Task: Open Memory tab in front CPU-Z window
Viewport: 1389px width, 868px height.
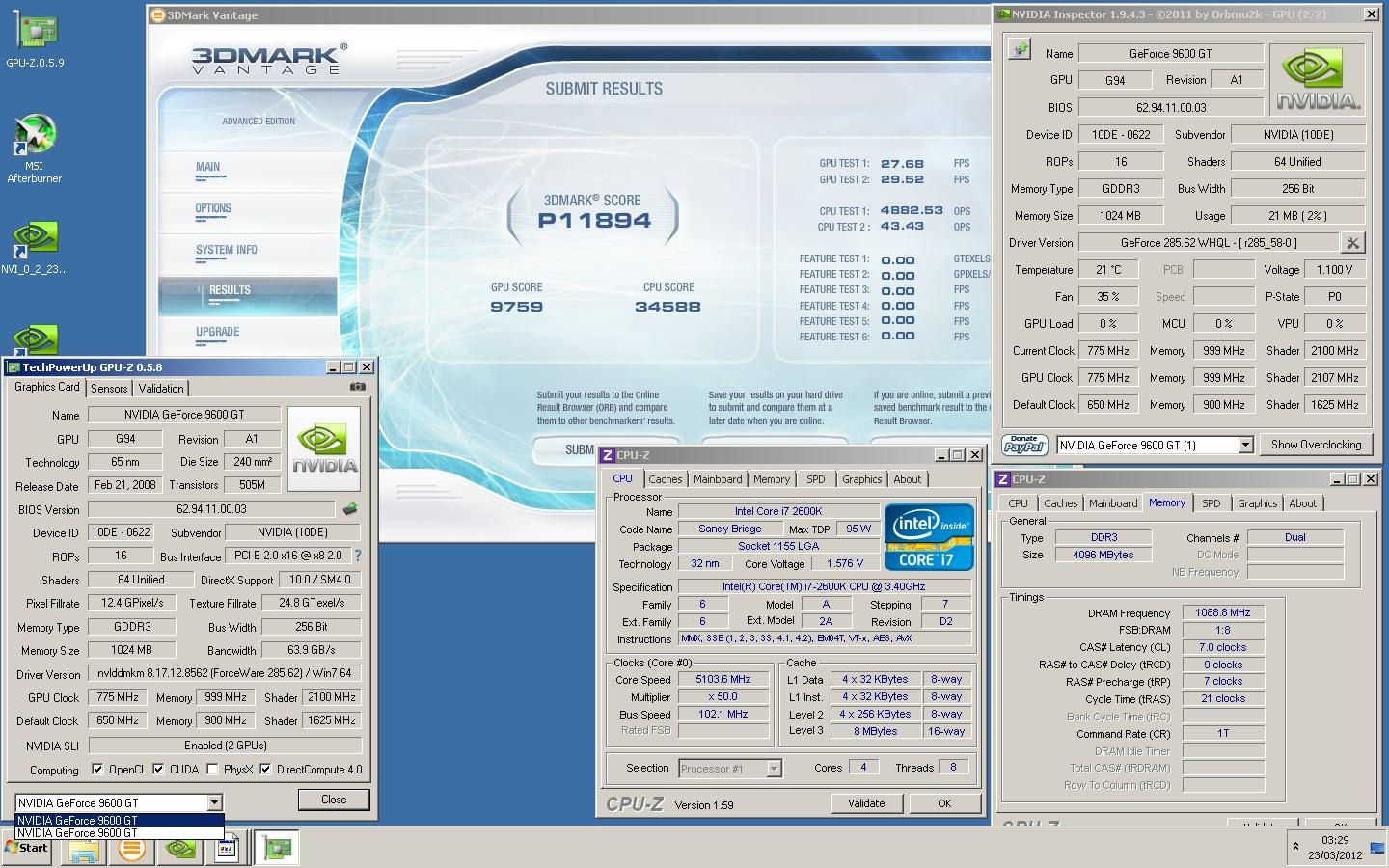Action: click(x=772, y=479)
